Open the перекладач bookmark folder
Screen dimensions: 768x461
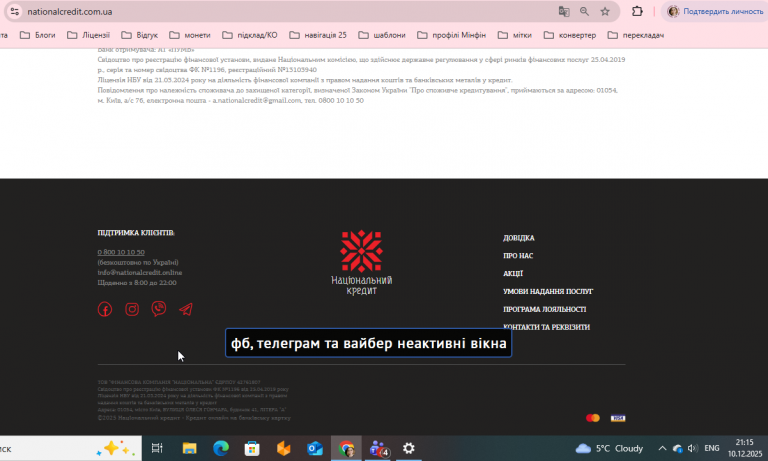point(636,35)
